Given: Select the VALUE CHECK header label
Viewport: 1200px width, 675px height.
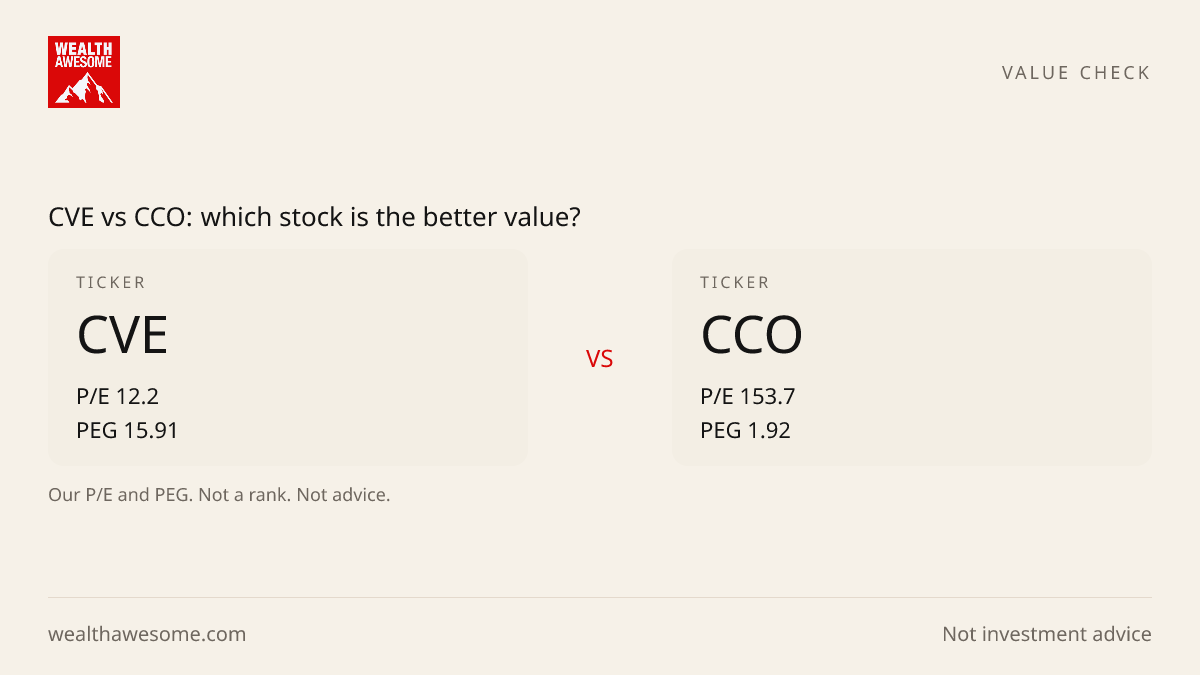Looking at the screenshot, I should coord(1076,73).
